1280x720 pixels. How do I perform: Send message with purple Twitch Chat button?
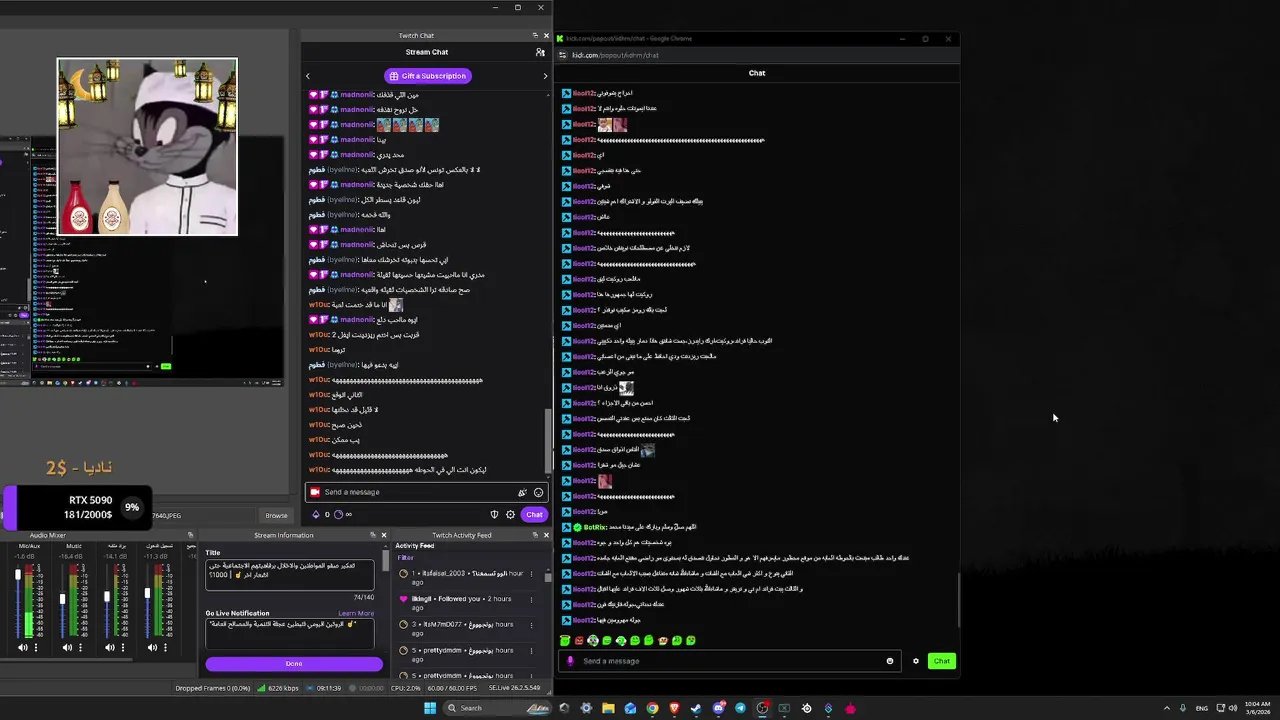[534, 515]
